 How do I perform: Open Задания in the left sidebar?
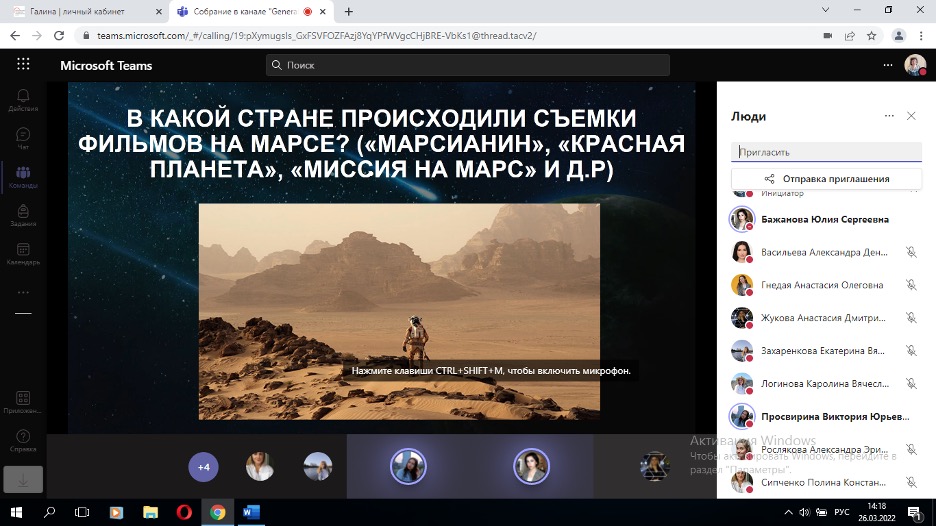point(23,216)
